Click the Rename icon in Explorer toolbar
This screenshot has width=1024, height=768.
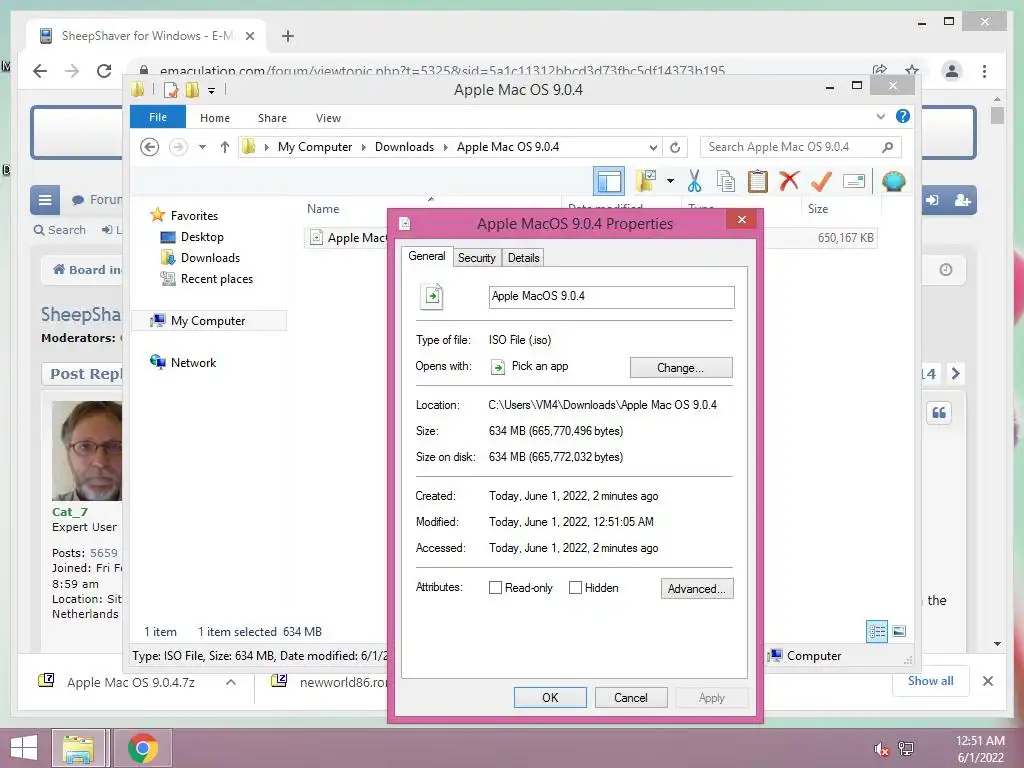tap(854, 181)
